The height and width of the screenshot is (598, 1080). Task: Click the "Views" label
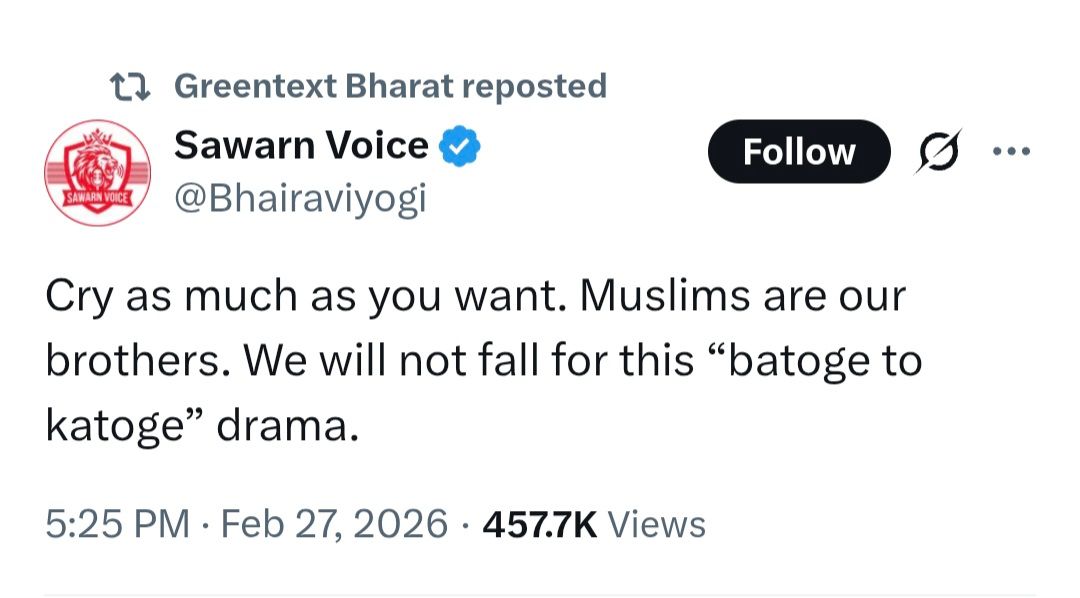point(656,524)
